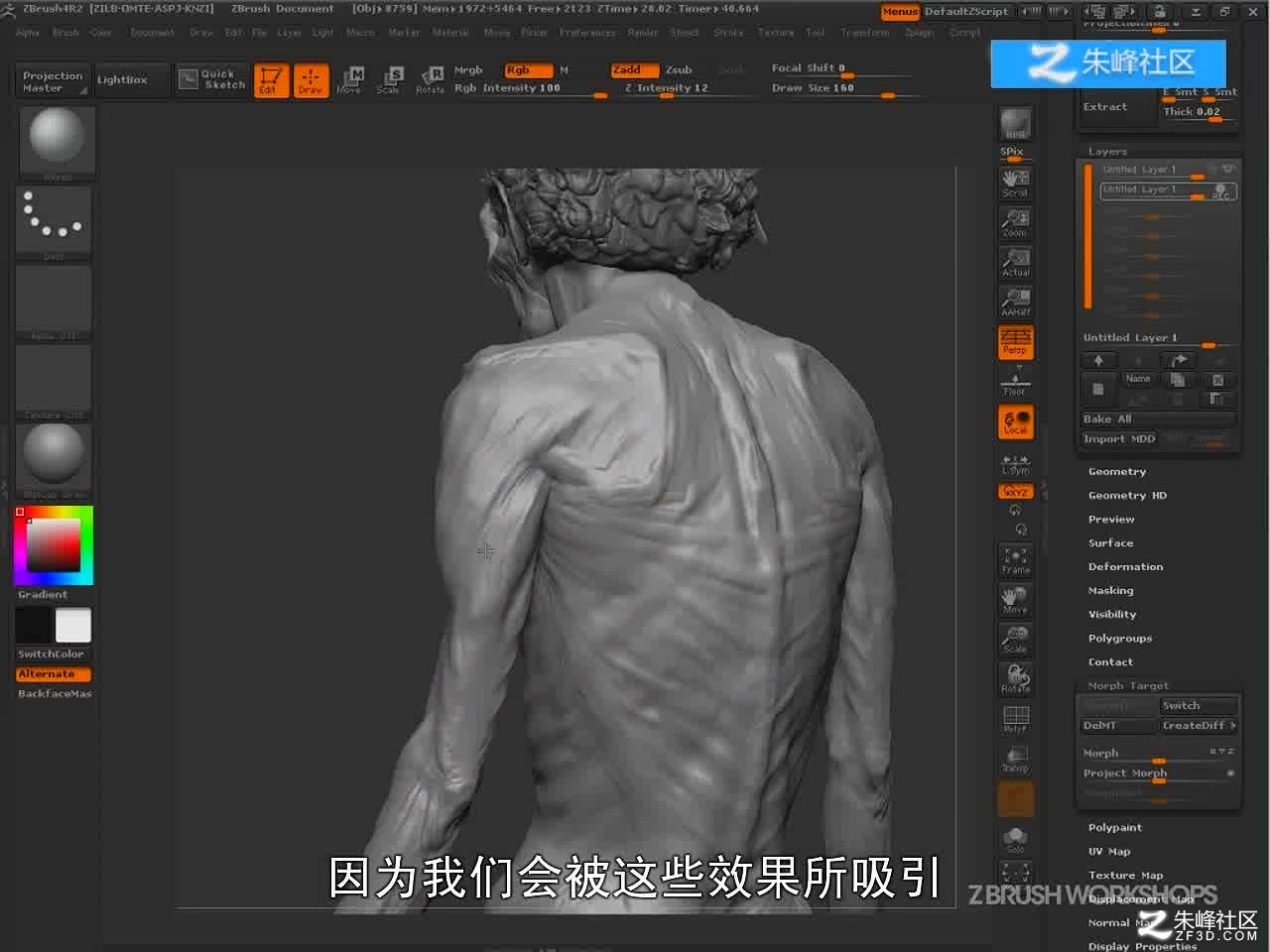Toggle Zadd sculpt mode
The height and width of the screenshot is (952, 1270).
point(634,70)
